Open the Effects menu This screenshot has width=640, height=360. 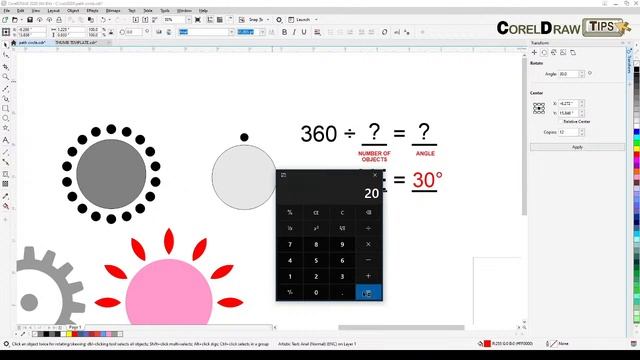tap(92, 11)
